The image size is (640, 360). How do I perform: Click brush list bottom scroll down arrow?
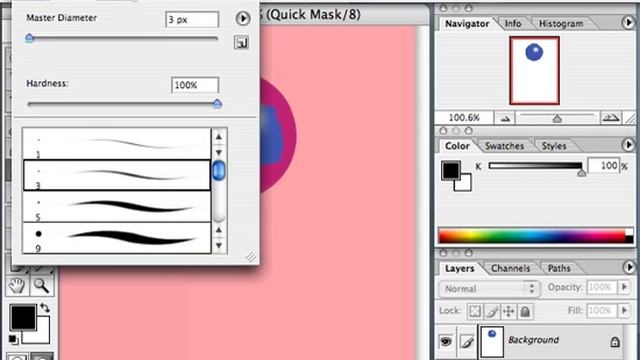(x=219, y=246)
